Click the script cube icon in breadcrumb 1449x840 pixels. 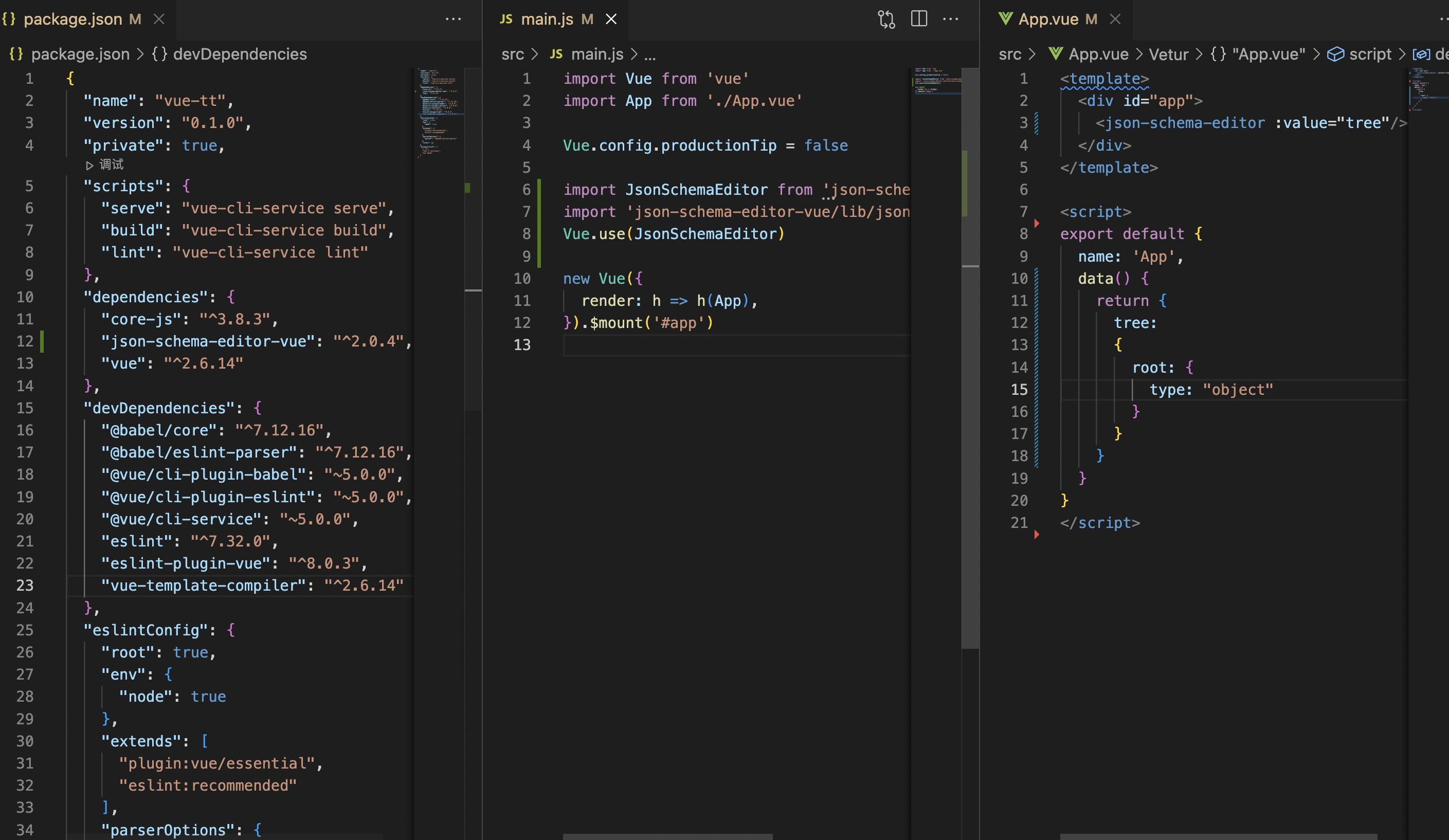pyautogui.click(x=1335, y=54)
